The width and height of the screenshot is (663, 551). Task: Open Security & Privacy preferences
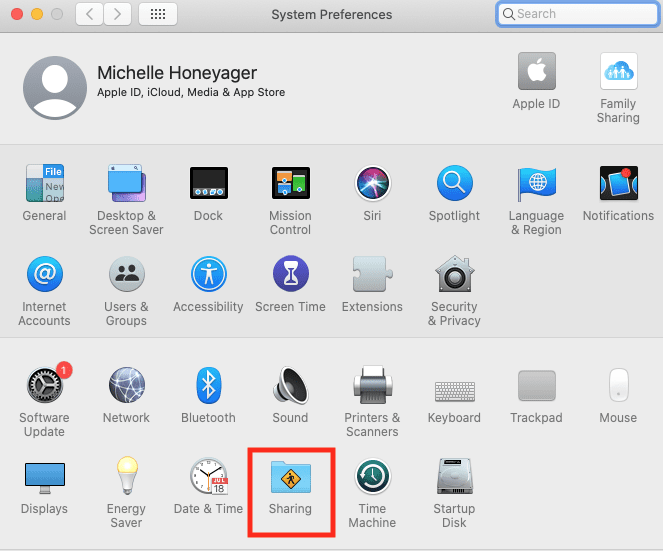(454, 275)
